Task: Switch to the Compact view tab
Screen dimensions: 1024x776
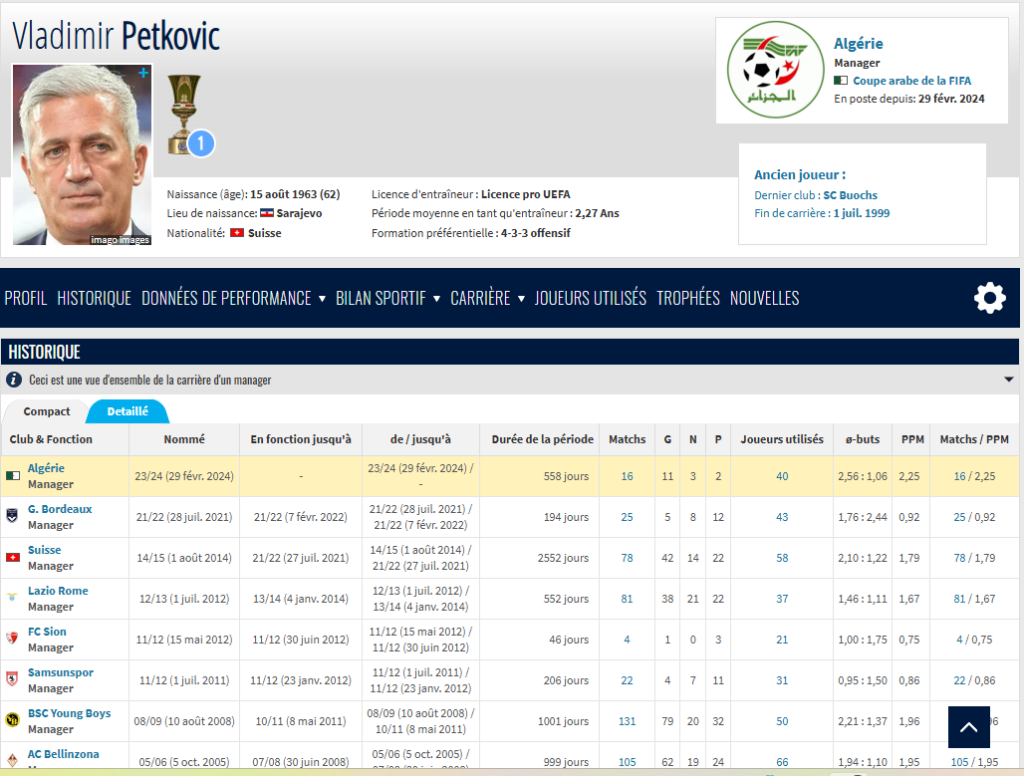Action: (x=47, y=411)
